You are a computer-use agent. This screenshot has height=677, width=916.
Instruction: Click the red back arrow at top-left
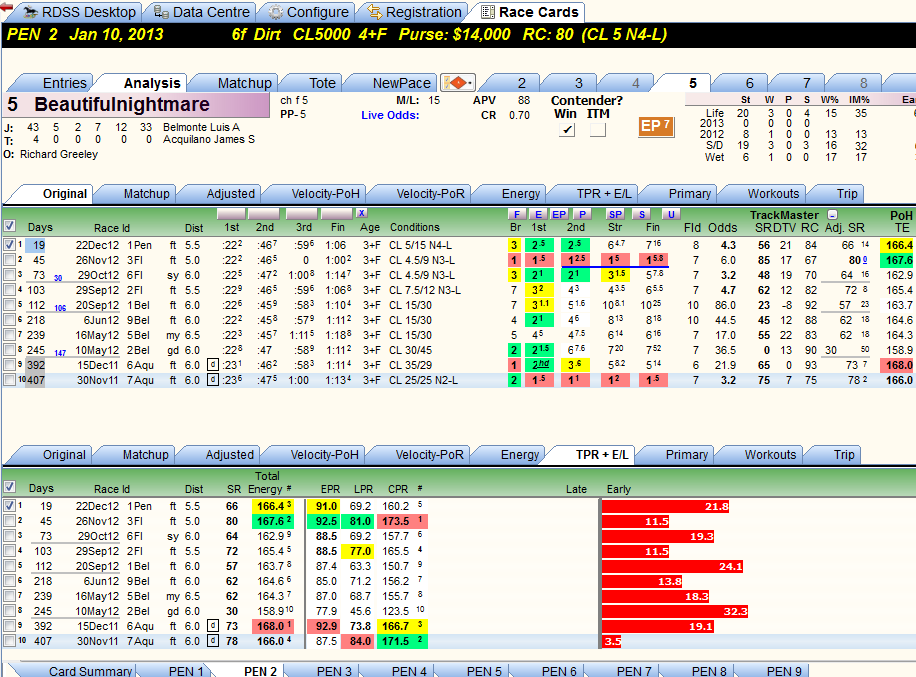pos(6,6)
